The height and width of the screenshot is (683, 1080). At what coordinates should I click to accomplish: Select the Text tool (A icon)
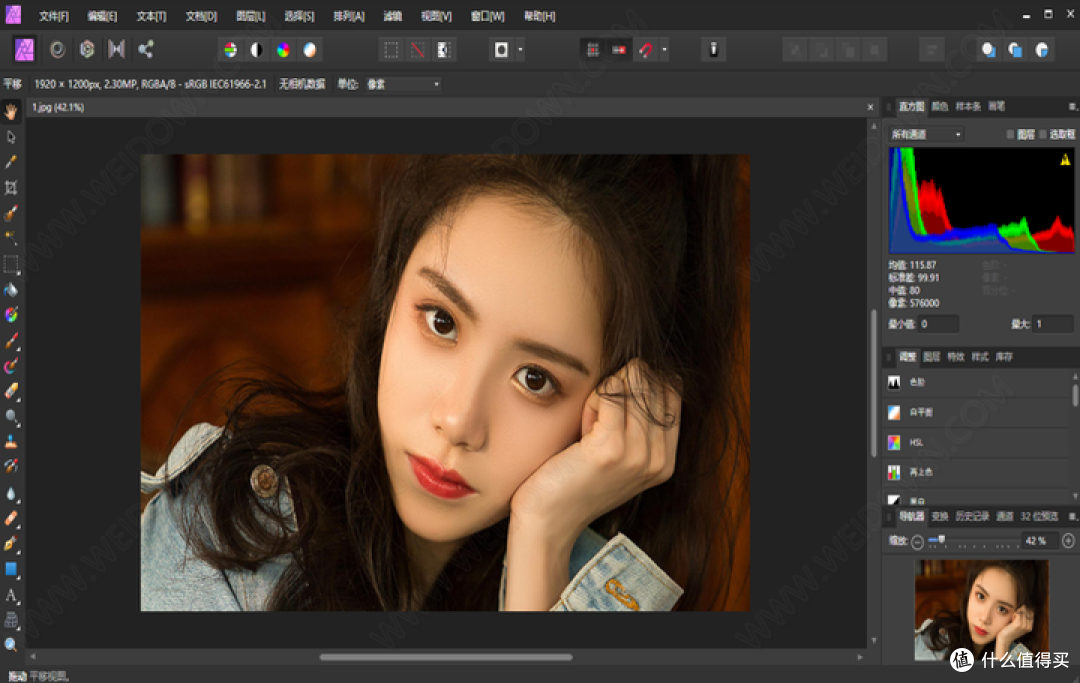point(11,595)
